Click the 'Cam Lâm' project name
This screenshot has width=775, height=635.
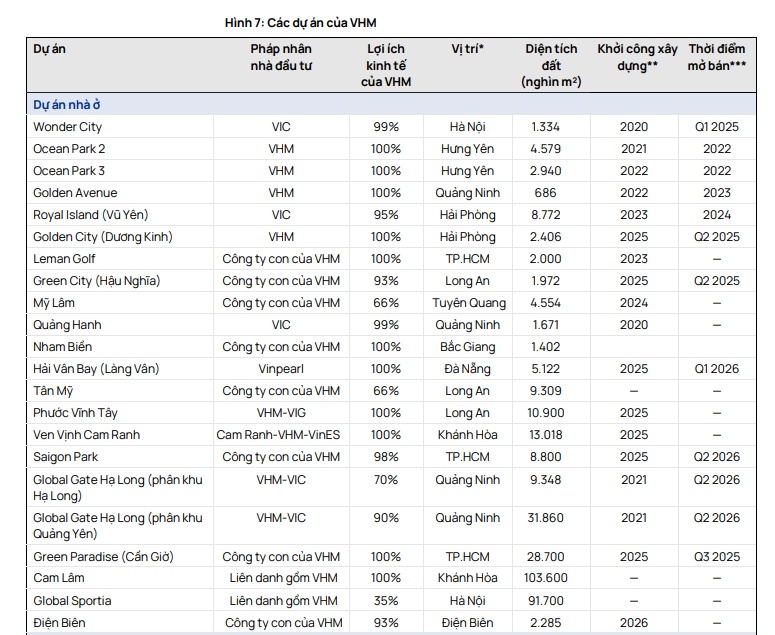tap(59, 578)
